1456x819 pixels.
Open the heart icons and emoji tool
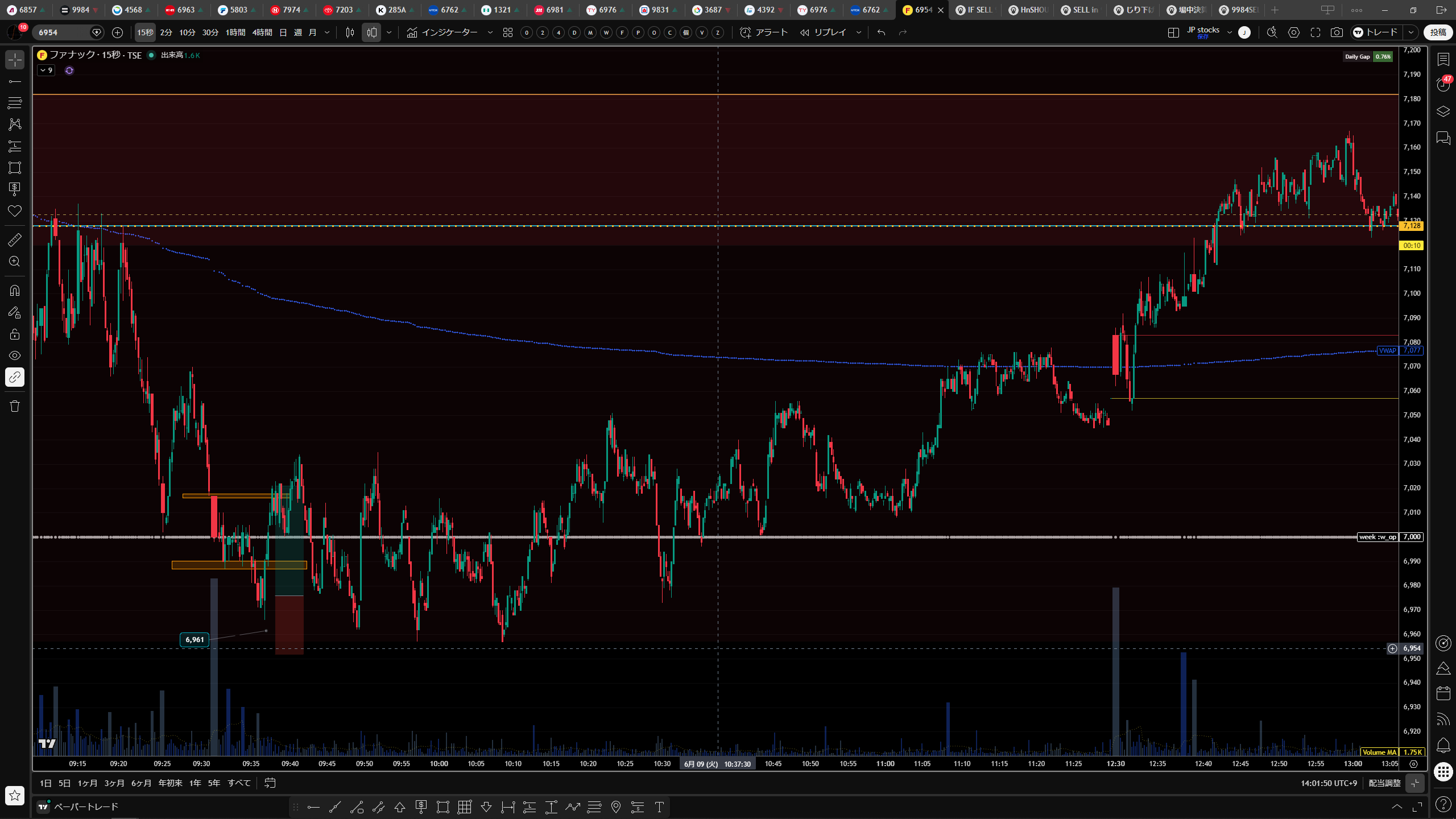(x=15, y=211)
